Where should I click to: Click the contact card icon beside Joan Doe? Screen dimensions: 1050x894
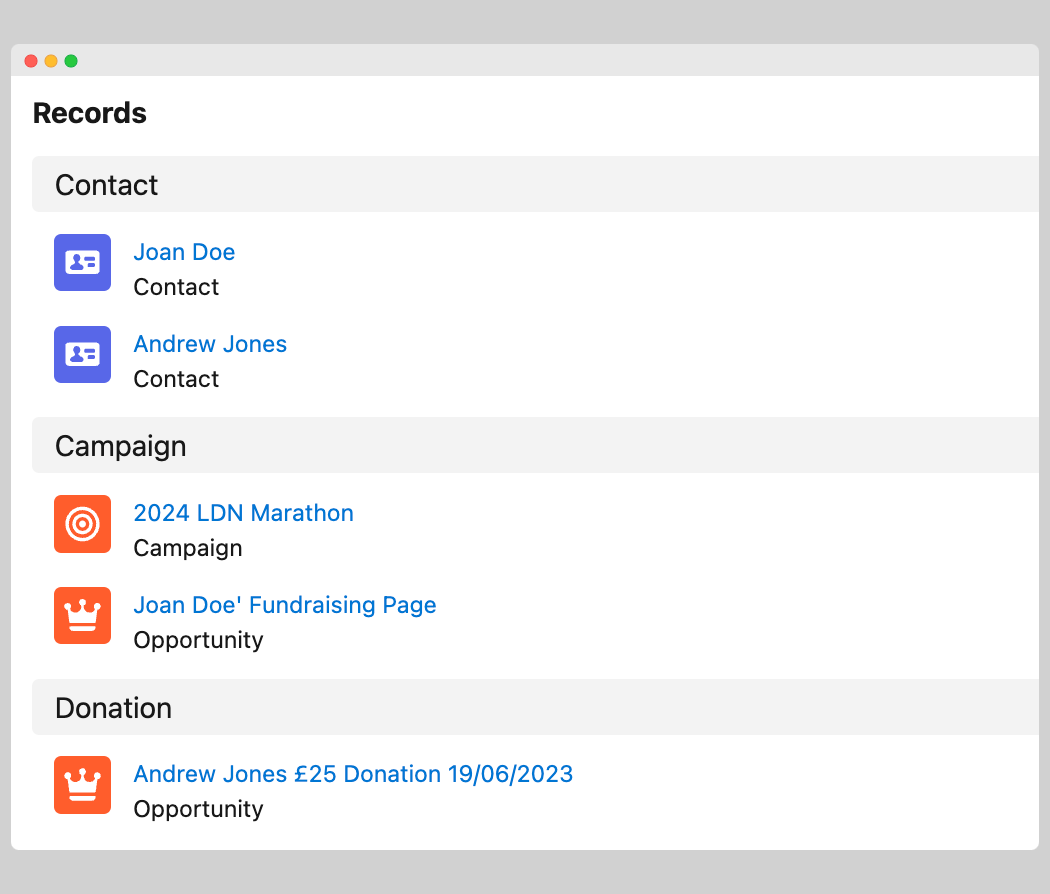point(82,263)
